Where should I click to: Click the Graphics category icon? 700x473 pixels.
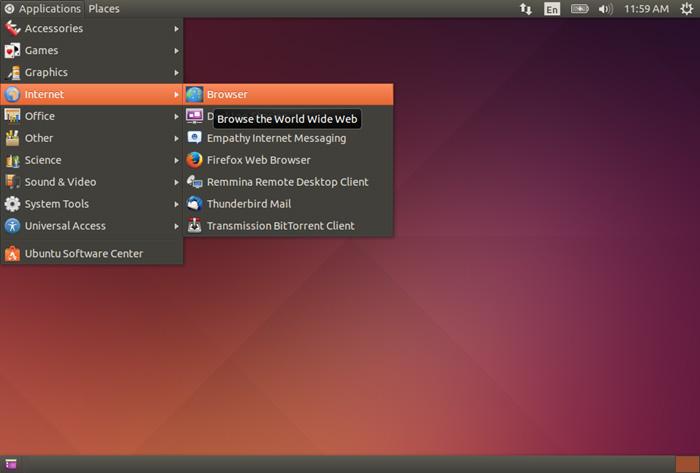tap(12, 72)
